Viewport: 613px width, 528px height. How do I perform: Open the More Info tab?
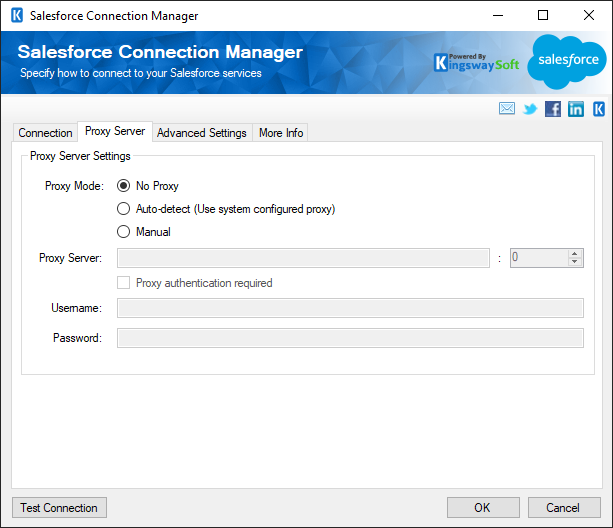[281, 133]
